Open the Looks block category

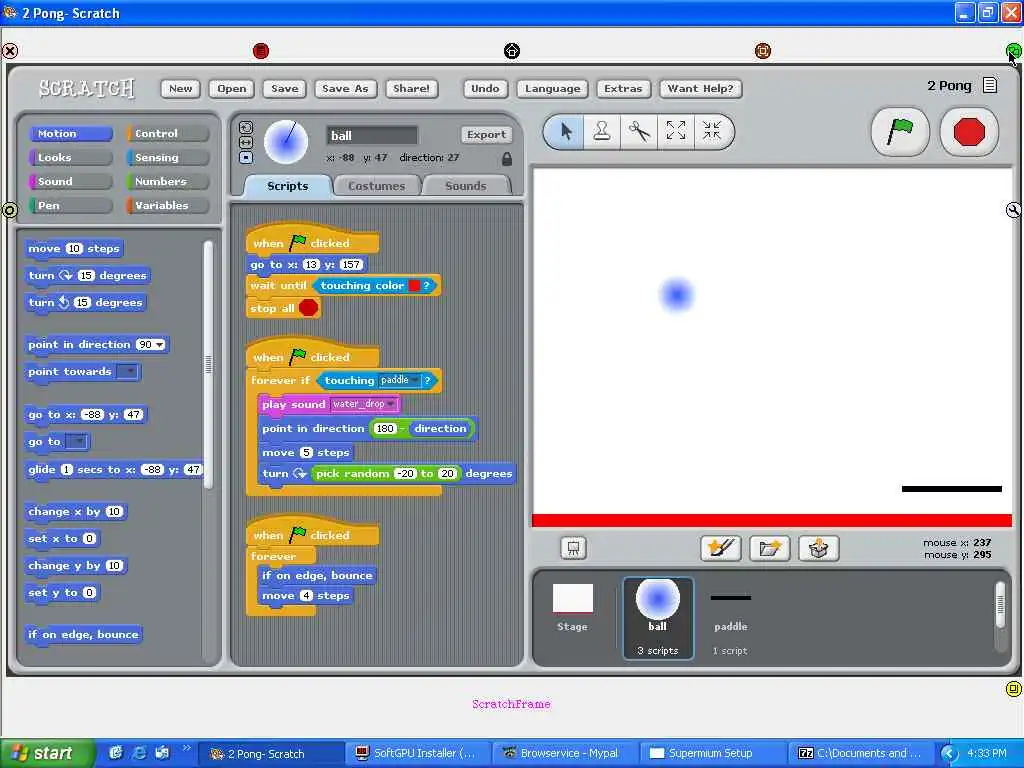71,157
